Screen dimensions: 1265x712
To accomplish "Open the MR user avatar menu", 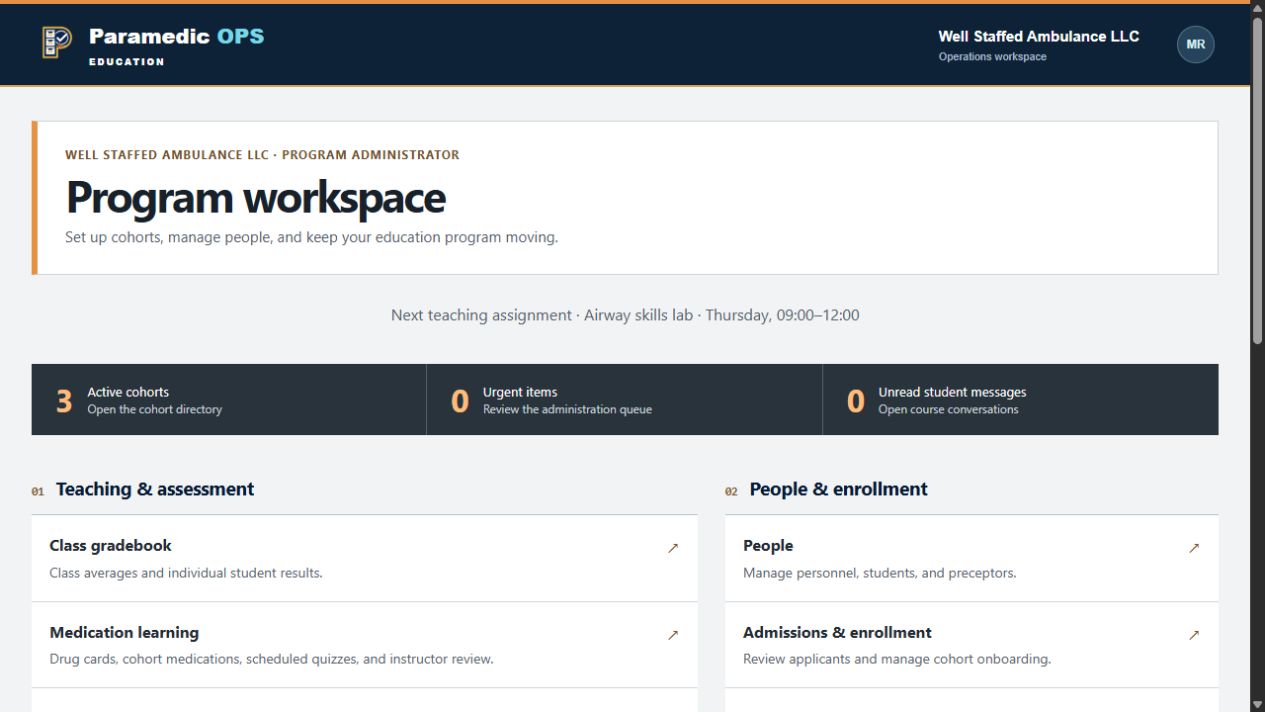I will pyautogui.click(x=1195, y=45).
